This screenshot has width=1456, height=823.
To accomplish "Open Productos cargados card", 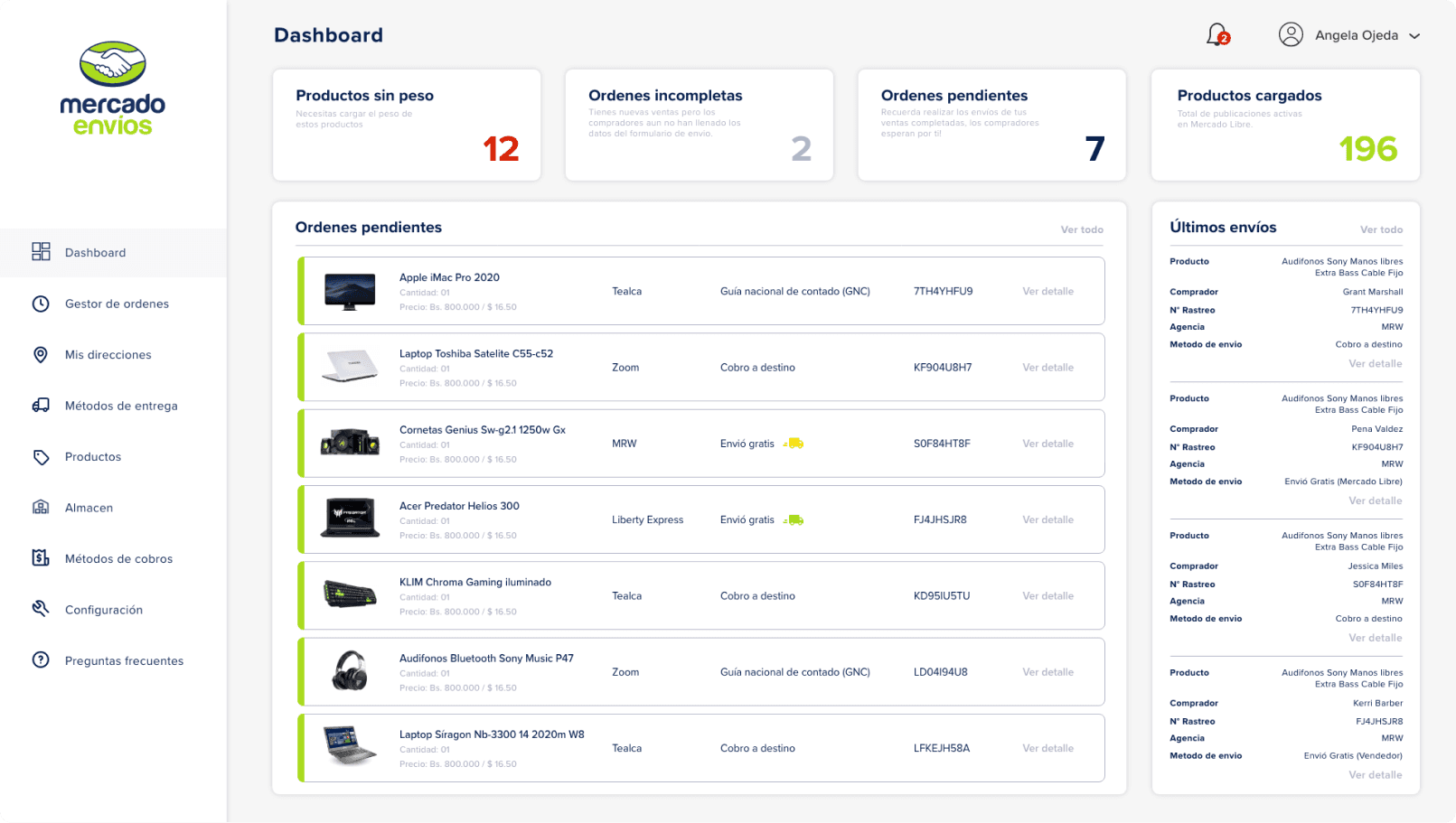I will 1285,125.
